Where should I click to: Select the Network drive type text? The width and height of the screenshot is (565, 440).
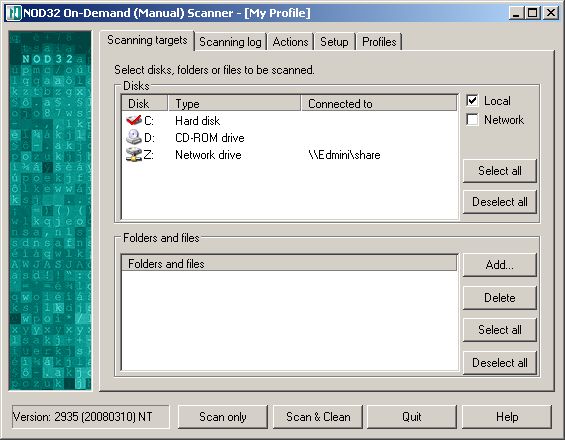(208, 155)
